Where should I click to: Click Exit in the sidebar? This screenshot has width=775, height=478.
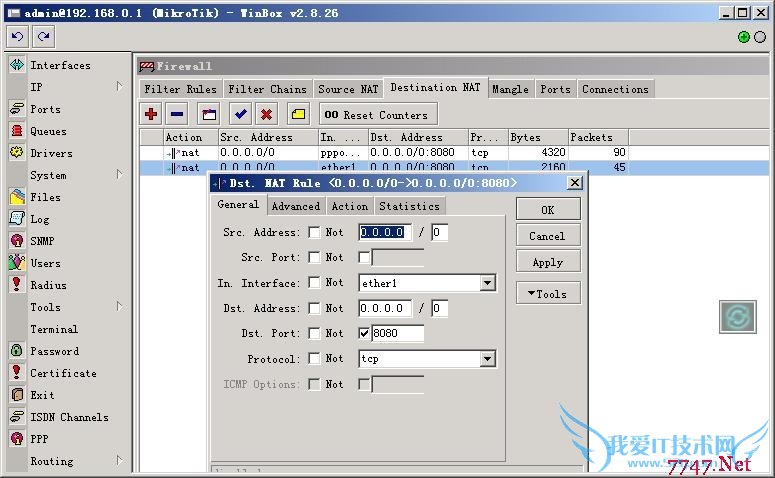pyautogui.click(x=42, y=395)
